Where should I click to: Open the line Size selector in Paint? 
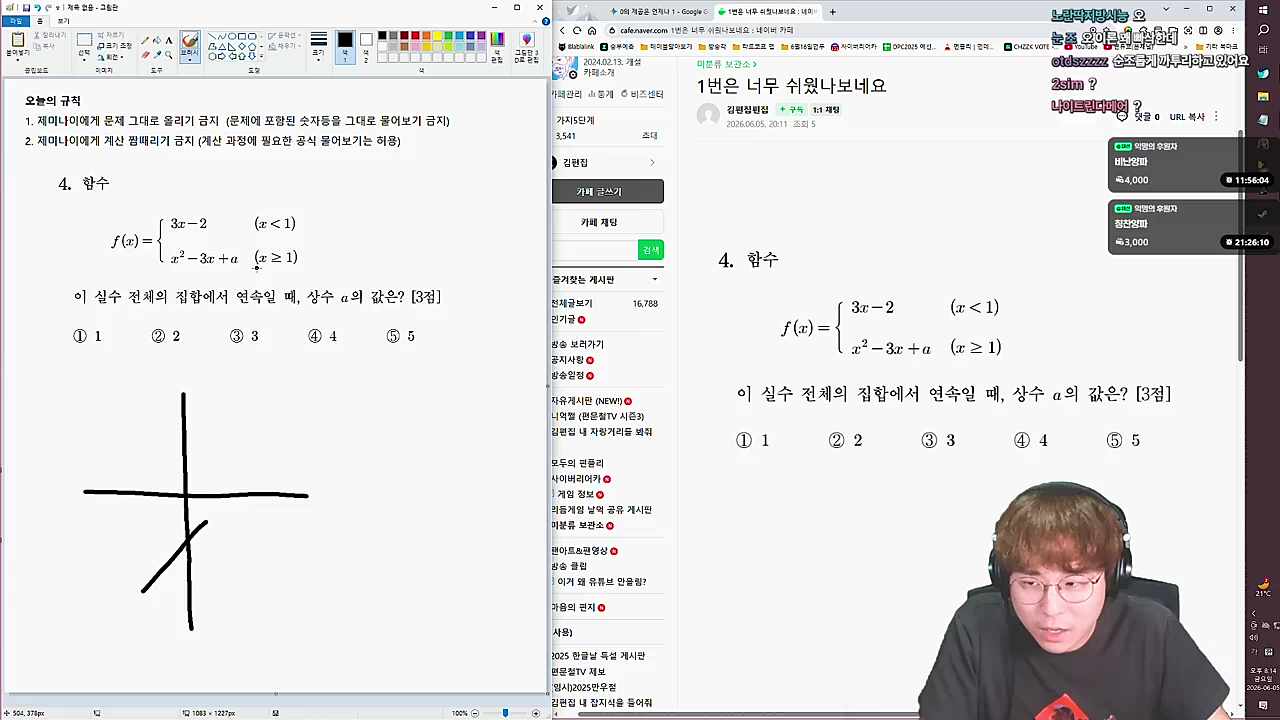tap(318, 46)
